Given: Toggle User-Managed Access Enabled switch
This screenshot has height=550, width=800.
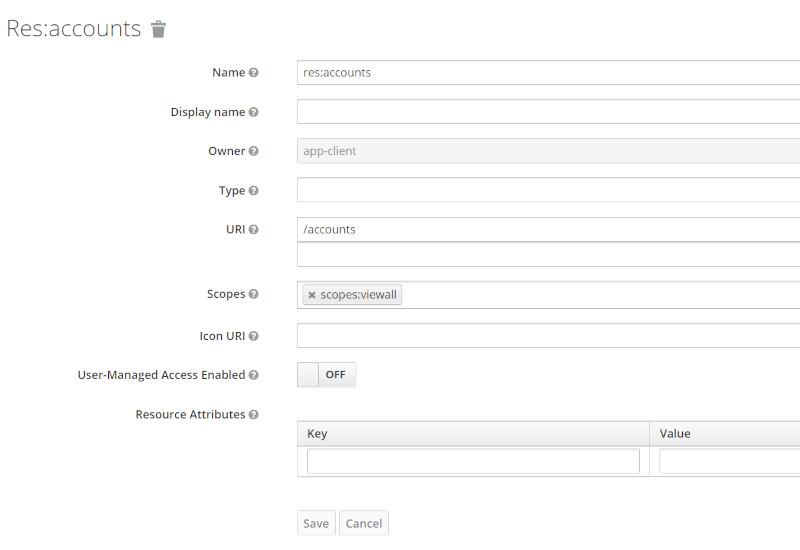Looking at the screenshot, I should [327, 375].
